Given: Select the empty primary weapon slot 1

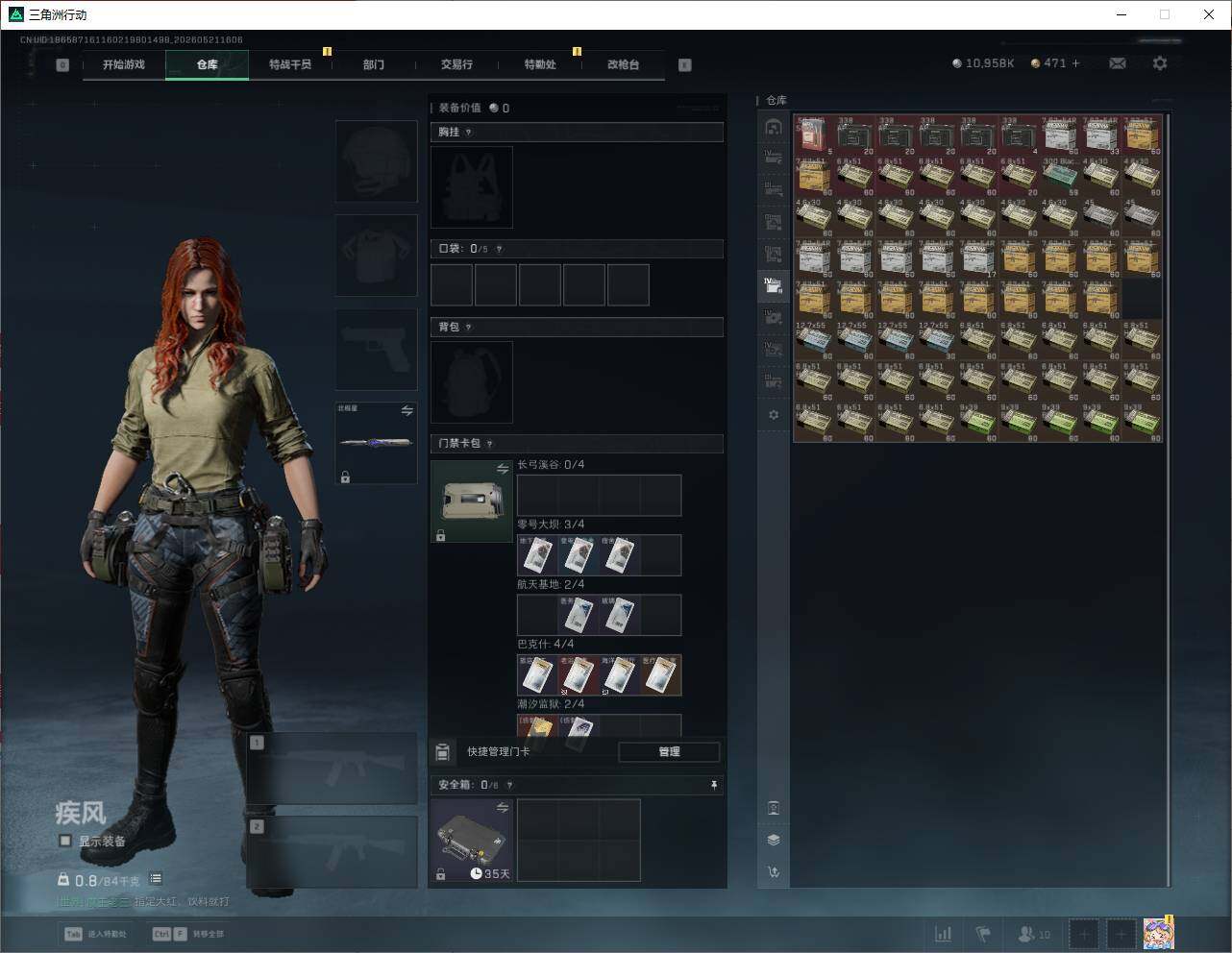Looking at the screenshot, I should coord(333,769).
